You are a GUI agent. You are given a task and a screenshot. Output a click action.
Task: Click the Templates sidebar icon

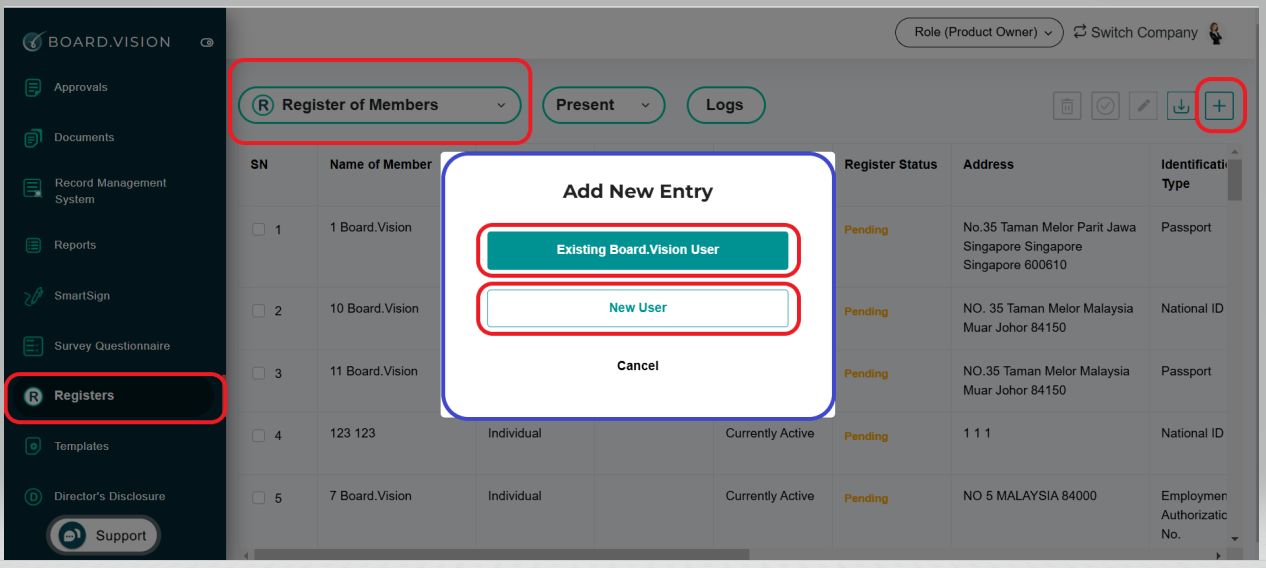(x=33, y=446)
